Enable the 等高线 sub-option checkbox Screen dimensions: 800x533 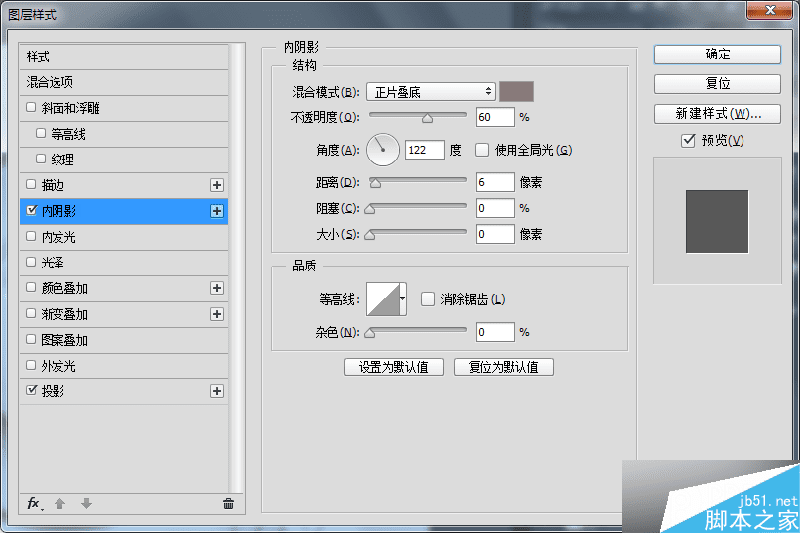(x=41, y=133)
